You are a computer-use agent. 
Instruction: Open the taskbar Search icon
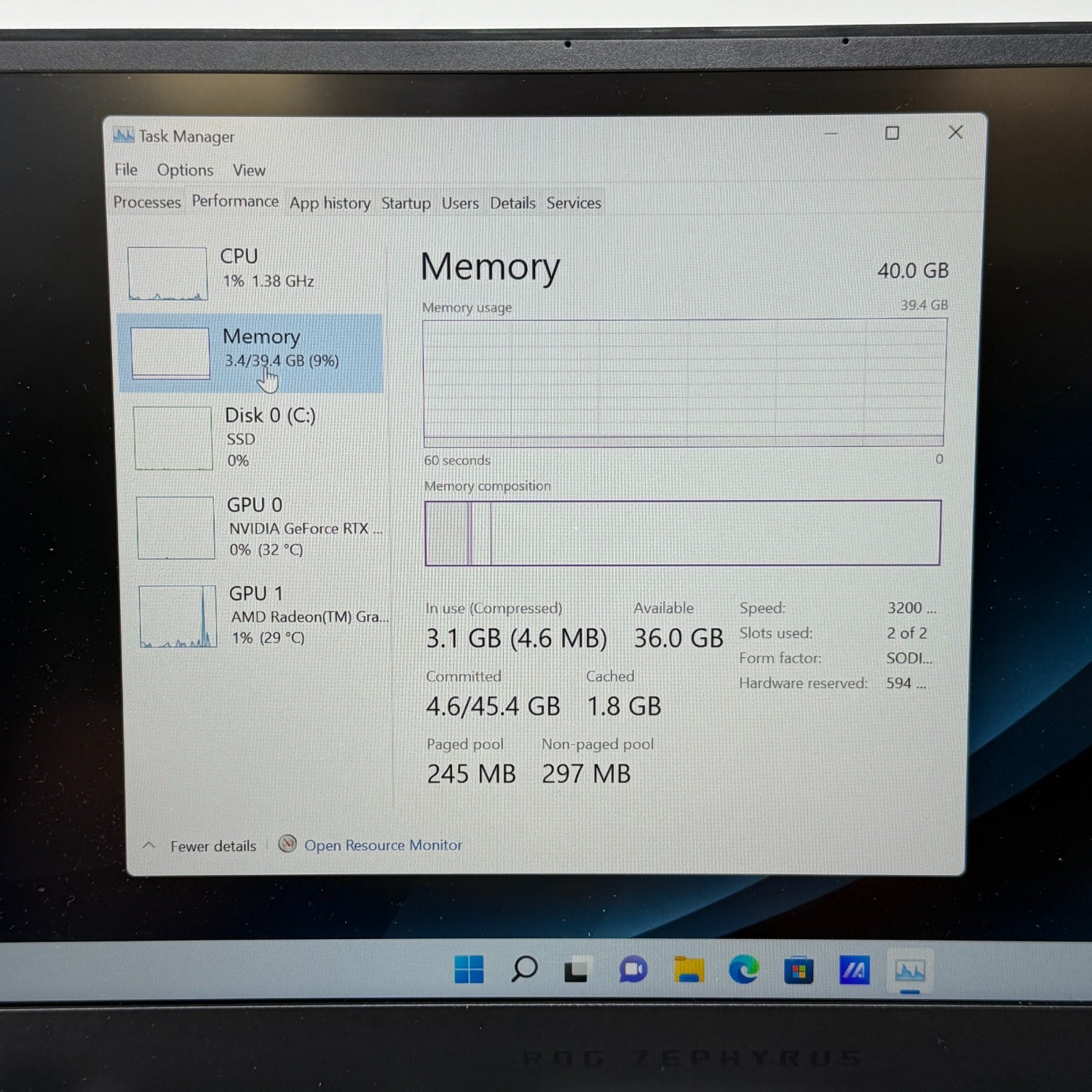coord(523,970)
